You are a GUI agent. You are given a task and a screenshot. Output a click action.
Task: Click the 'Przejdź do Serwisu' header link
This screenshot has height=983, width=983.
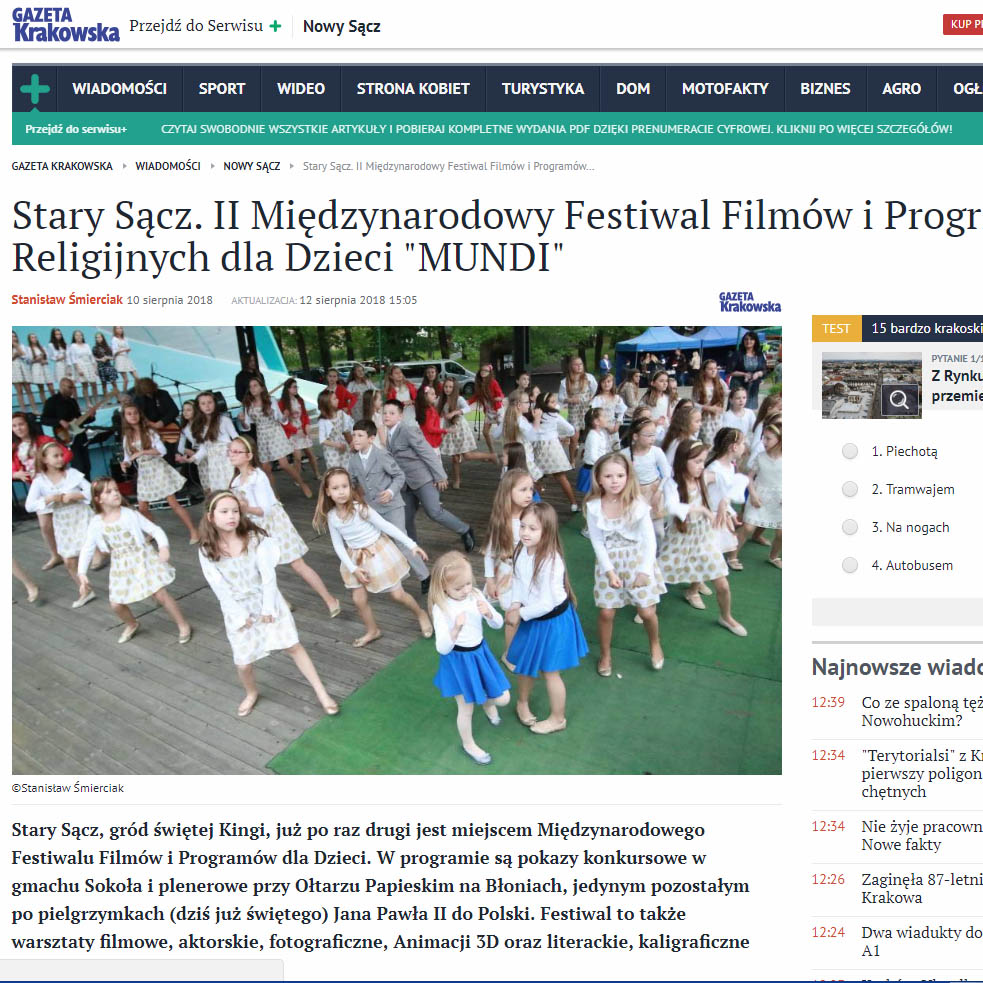[x=196, y=26]
